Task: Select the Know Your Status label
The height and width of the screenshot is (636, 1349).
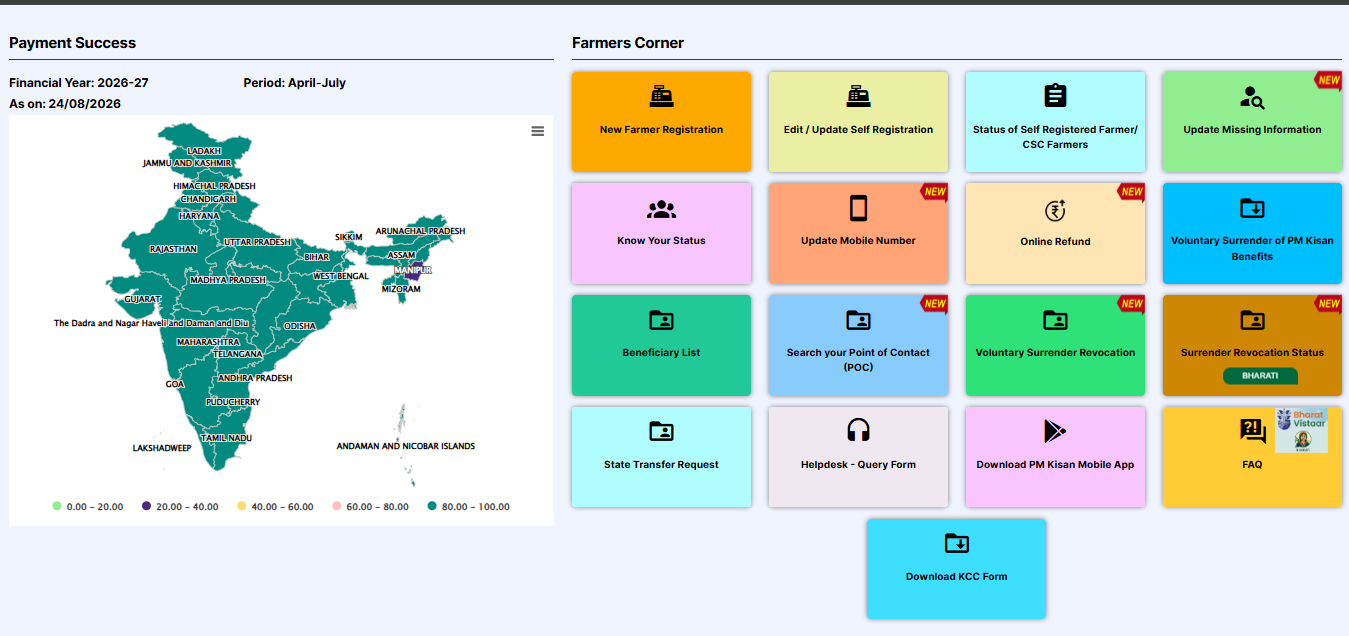Action: (661, 240)
